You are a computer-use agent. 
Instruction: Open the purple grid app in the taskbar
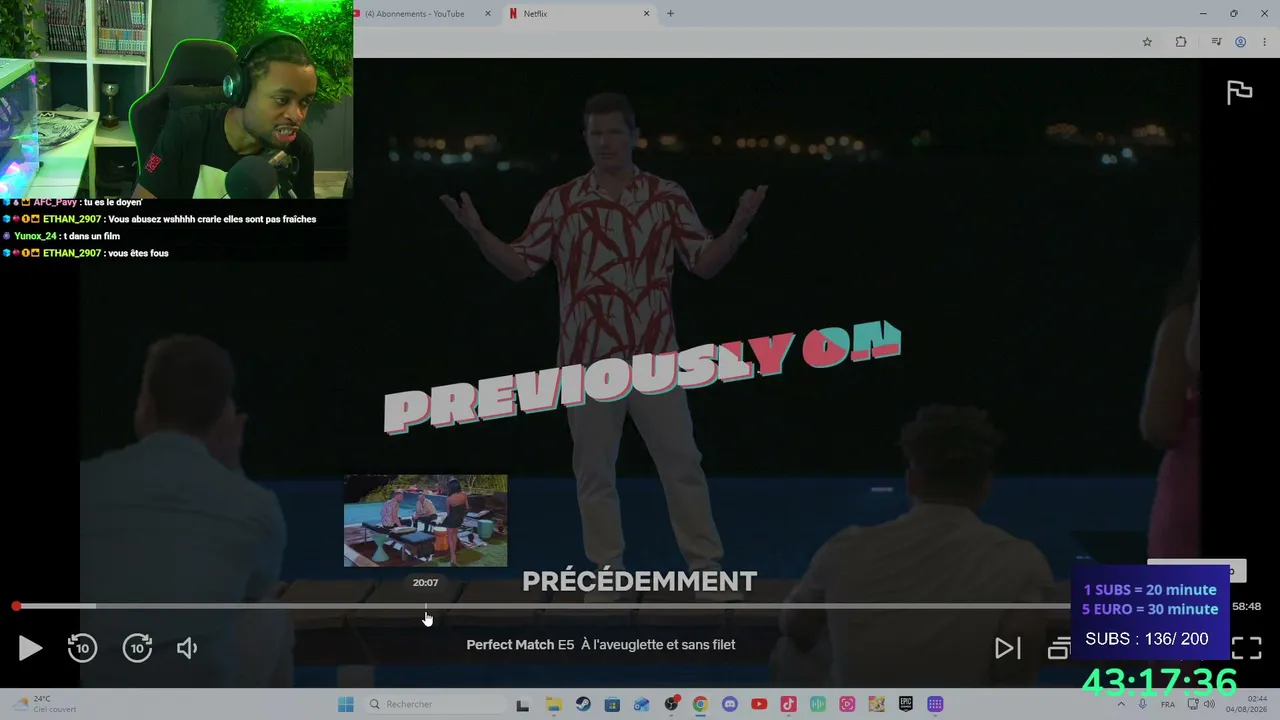pos(935,704)
